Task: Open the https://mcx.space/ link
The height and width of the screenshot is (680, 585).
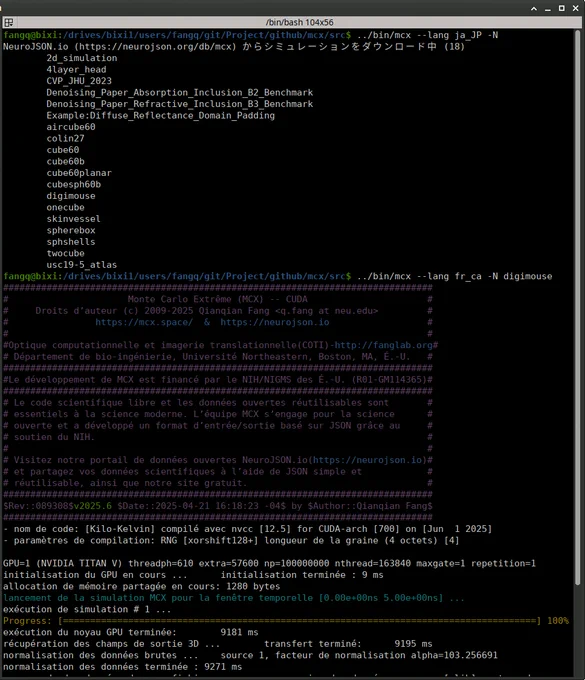Action: pyautogui.click(x=144, y=322)
